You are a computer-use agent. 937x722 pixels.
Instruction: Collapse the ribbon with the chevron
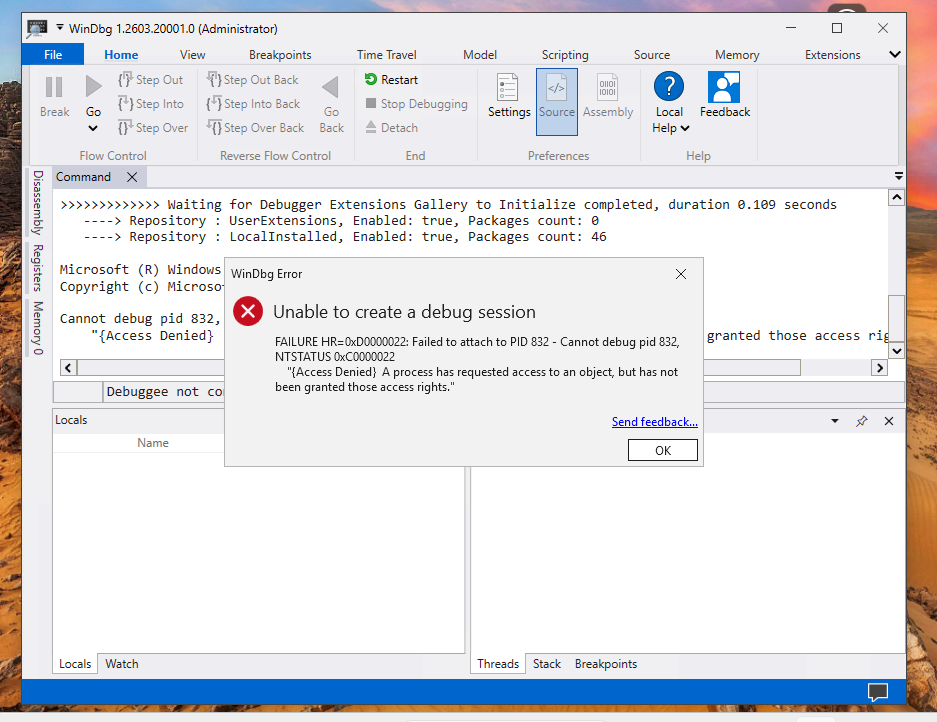(895, 54)
